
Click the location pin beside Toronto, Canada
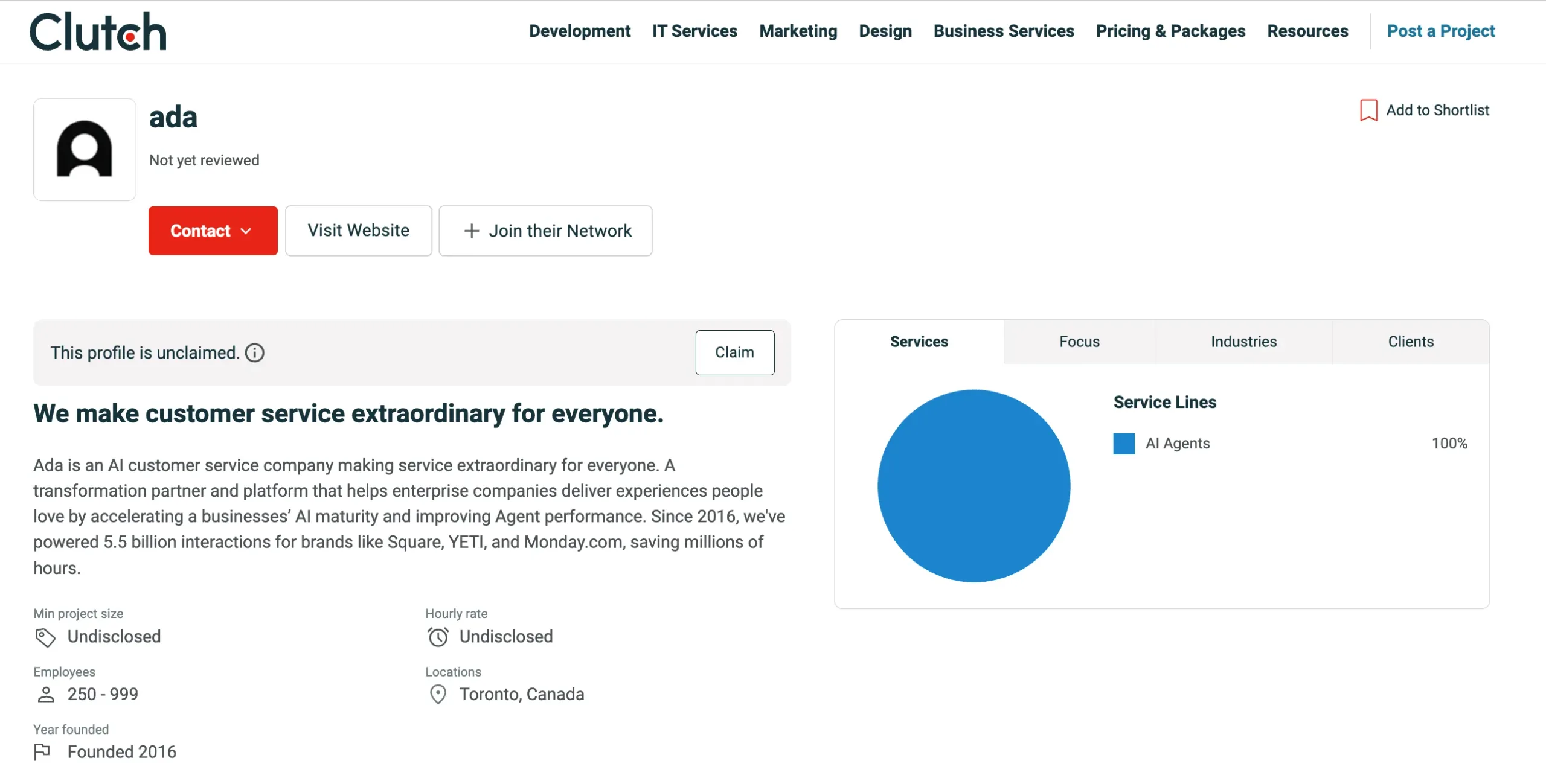437,694
